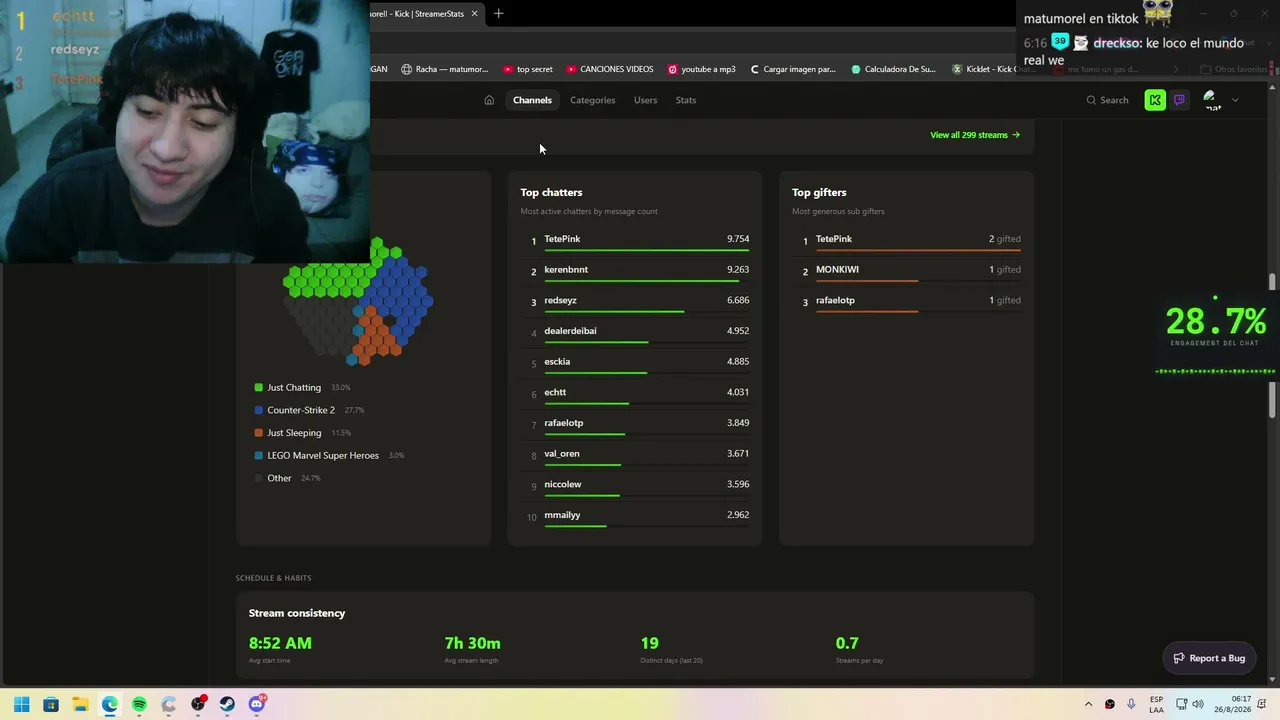This screenshot has width=1280, height=720.
Task: Open the Stats tab
Action: coord(685,100)
